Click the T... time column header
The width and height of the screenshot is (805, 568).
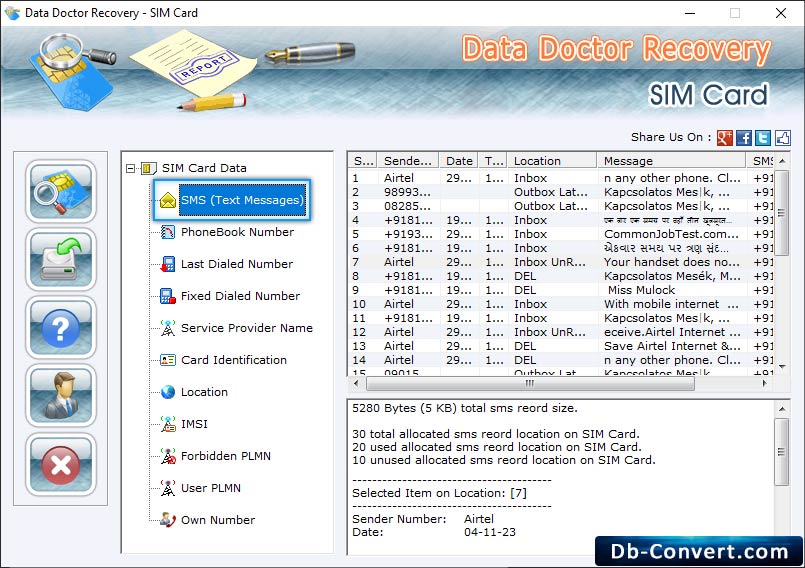tap(492, 161)
